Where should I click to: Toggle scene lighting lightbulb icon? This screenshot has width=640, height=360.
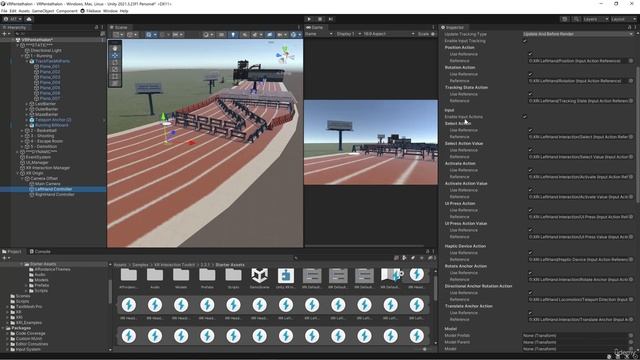(233, 35)
